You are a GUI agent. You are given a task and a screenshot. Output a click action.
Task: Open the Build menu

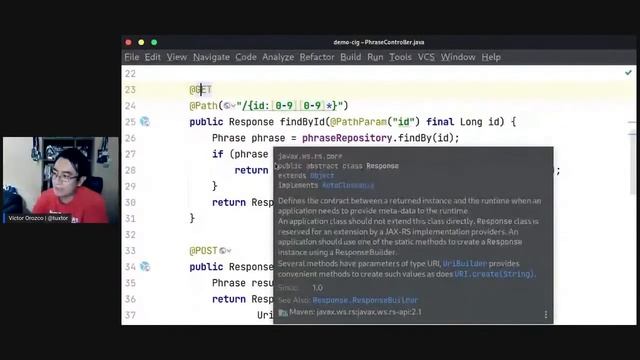[351, 57]
